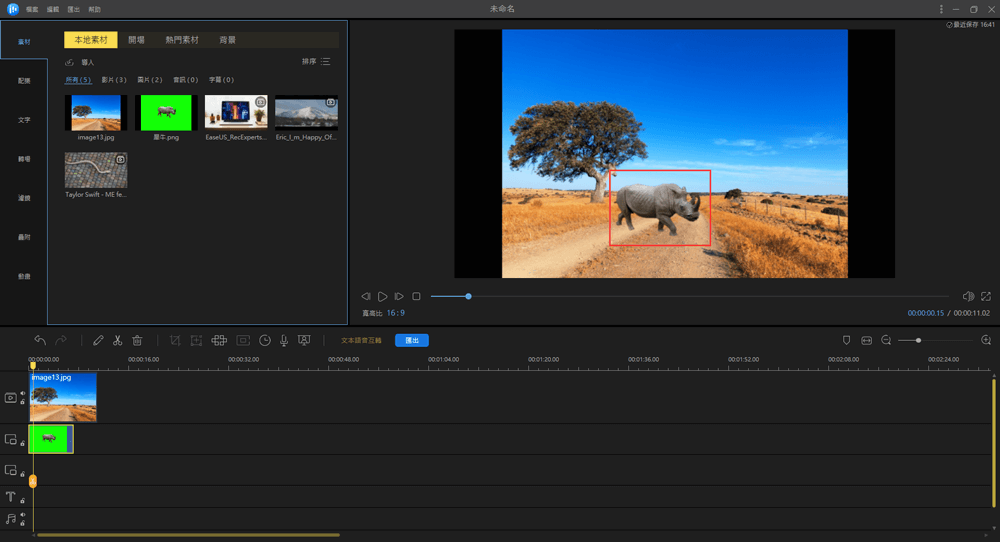
Task: Mute the music track with its speaker icon
Action: coord(22,515)
